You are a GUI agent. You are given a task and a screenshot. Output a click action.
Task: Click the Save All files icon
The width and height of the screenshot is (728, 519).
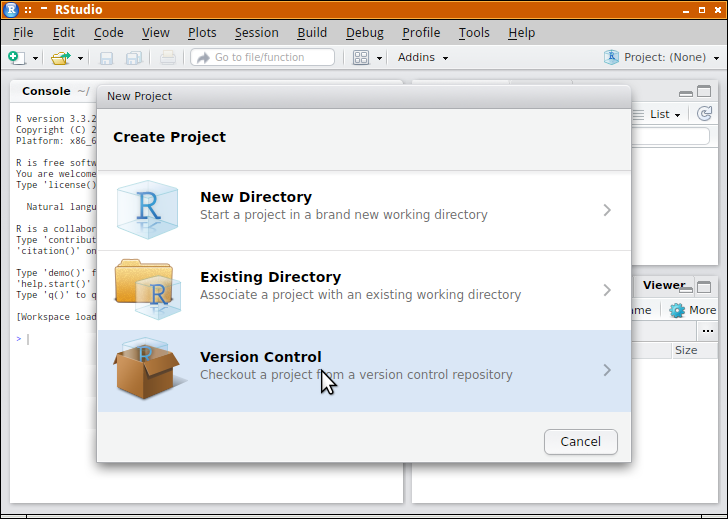pos(134,58)
